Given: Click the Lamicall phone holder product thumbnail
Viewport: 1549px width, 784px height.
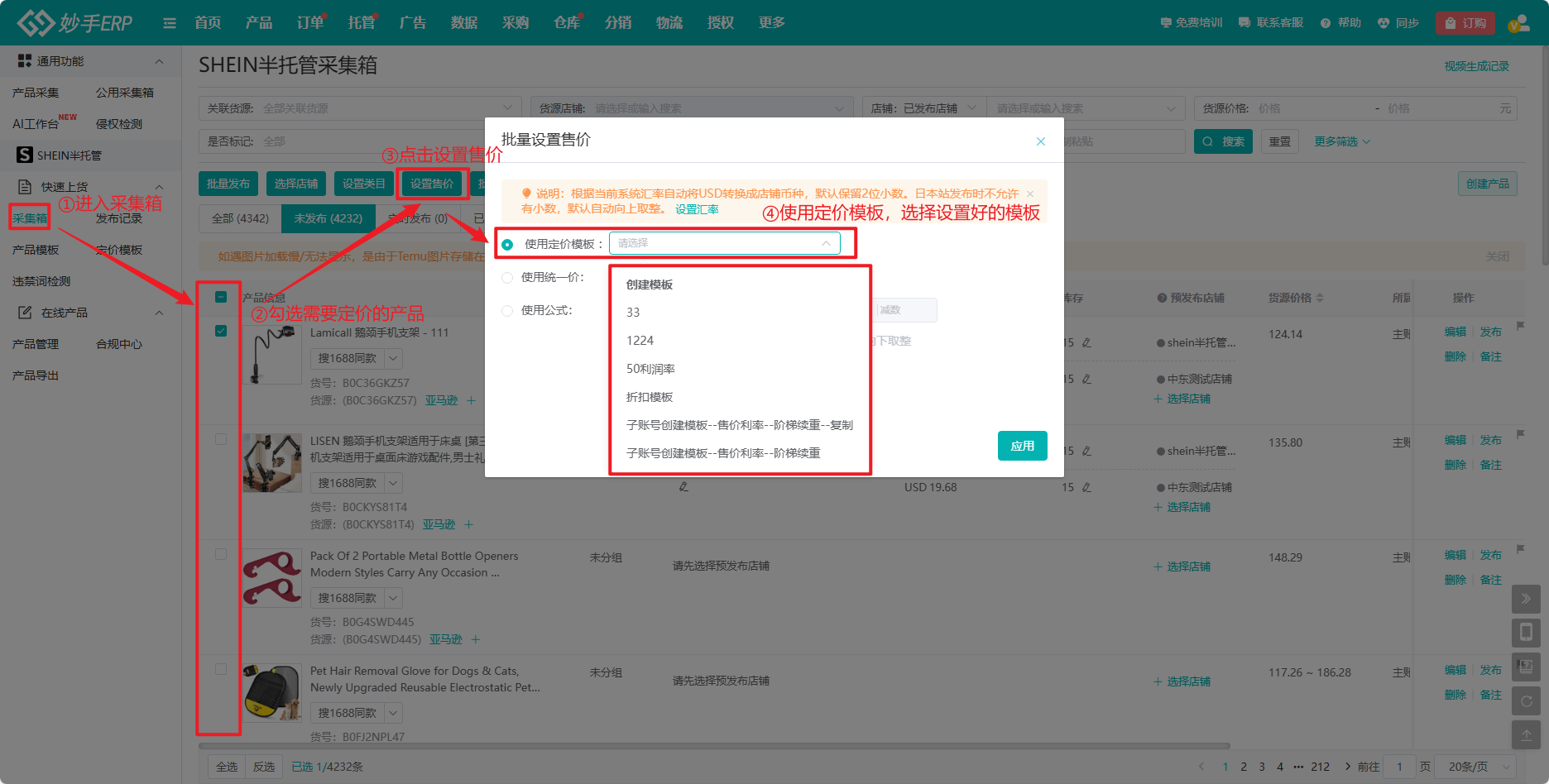Looking at the screenshot, I should coord(272,355).
